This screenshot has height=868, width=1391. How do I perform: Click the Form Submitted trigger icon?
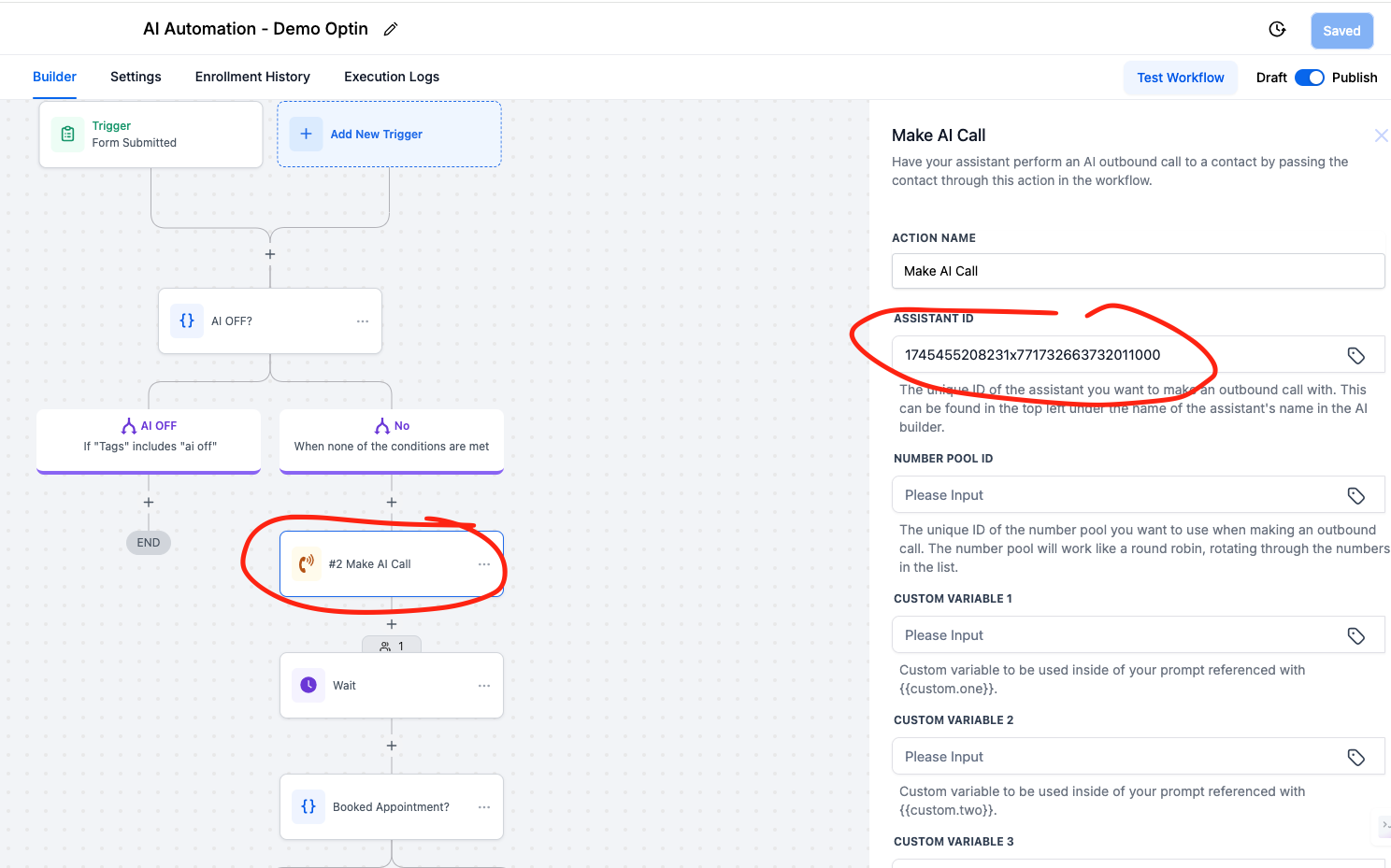66,134
